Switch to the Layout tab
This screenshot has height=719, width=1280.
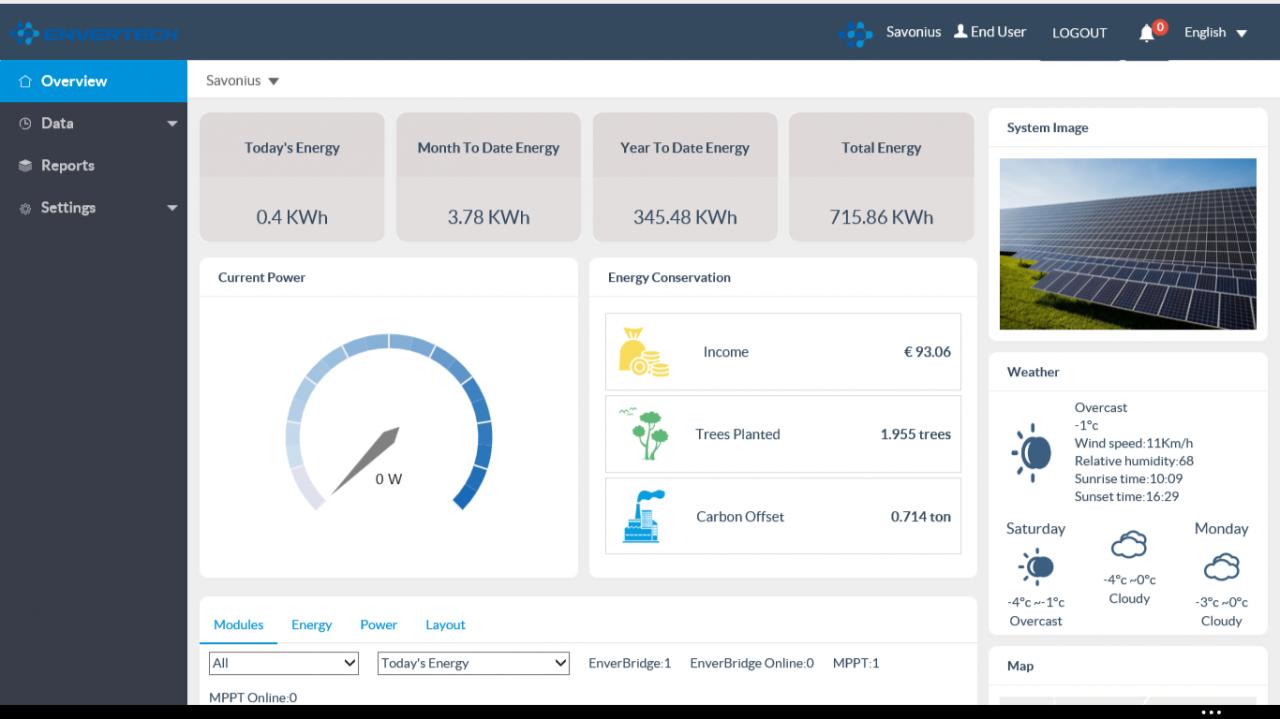click(445, 625)
